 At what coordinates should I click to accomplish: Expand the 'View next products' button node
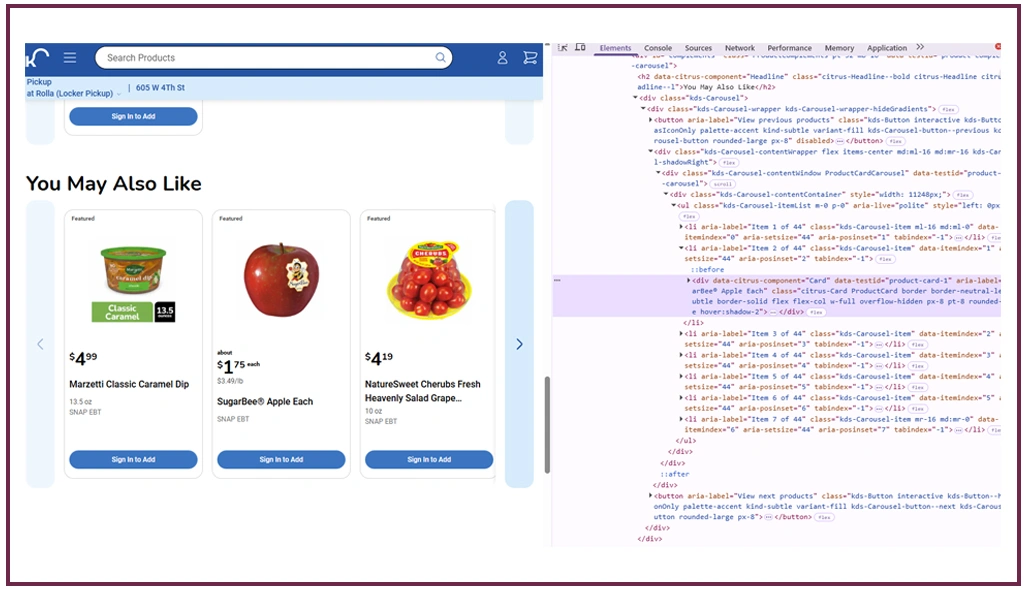651,496
